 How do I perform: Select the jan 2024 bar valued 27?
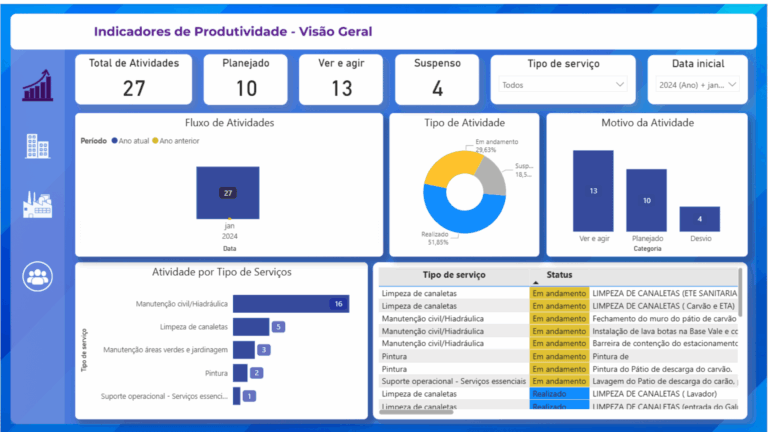[228, 193]
